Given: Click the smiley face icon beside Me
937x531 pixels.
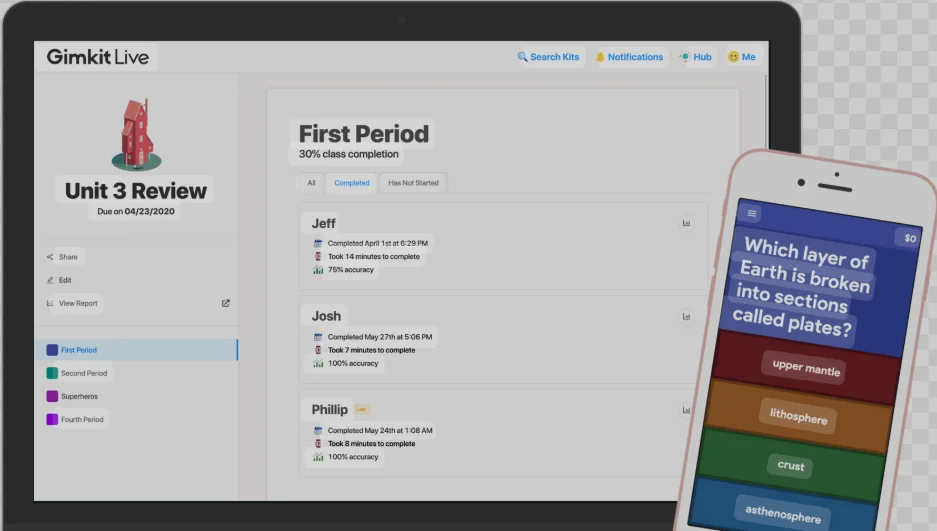Looking at the screenshot, I should point(733,57).
